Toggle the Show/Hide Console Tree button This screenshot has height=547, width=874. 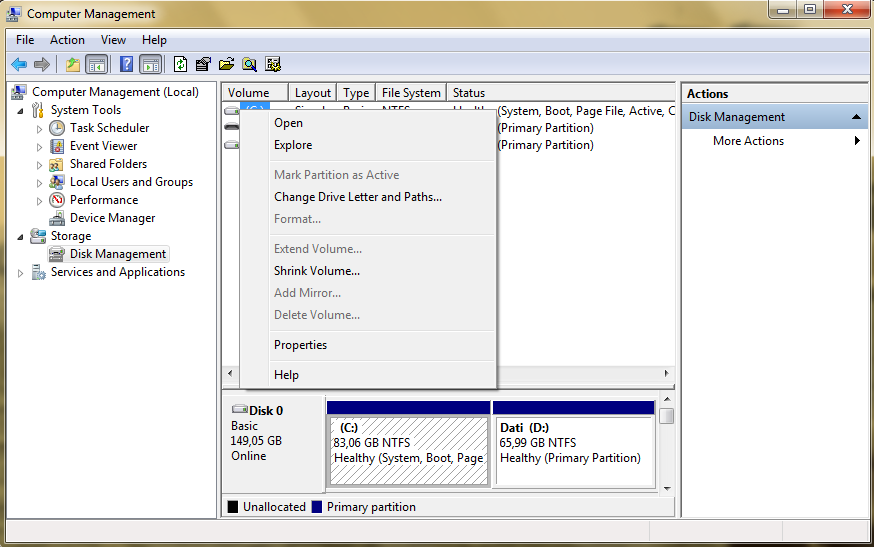point(96,64)
